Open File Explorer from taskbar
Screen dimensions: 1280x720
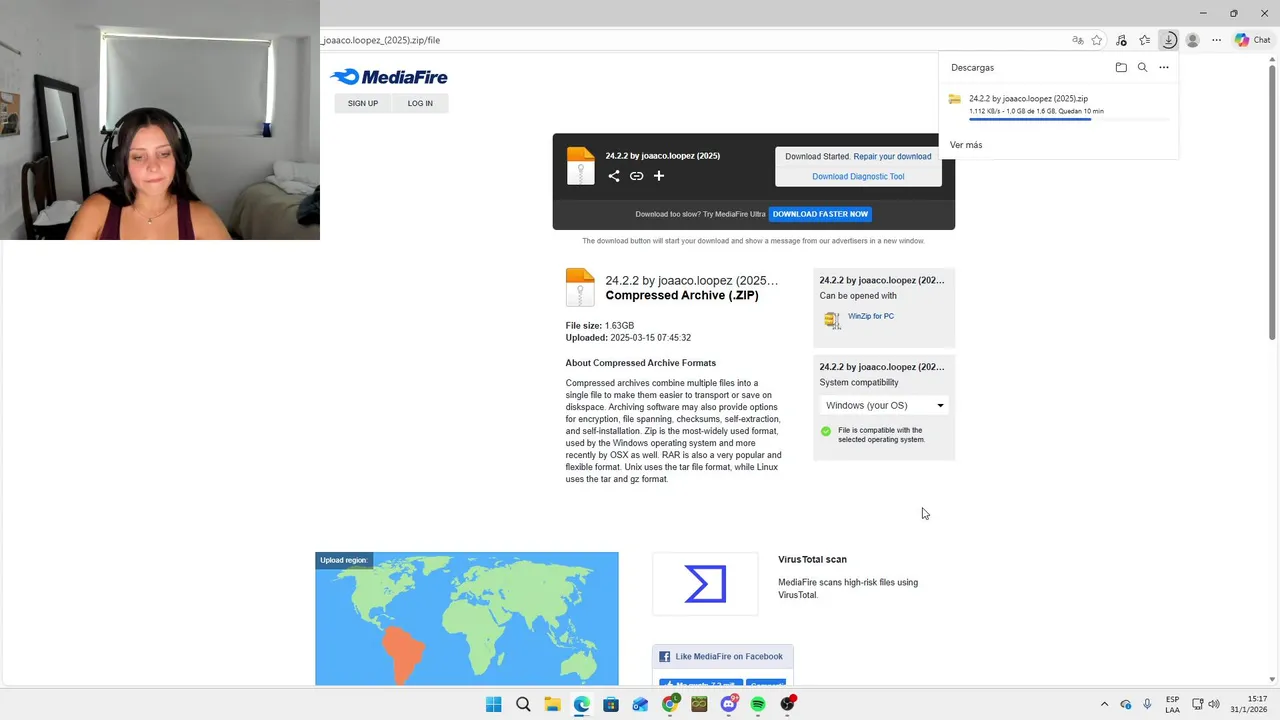pyautogui.click(x=552, y=704)
